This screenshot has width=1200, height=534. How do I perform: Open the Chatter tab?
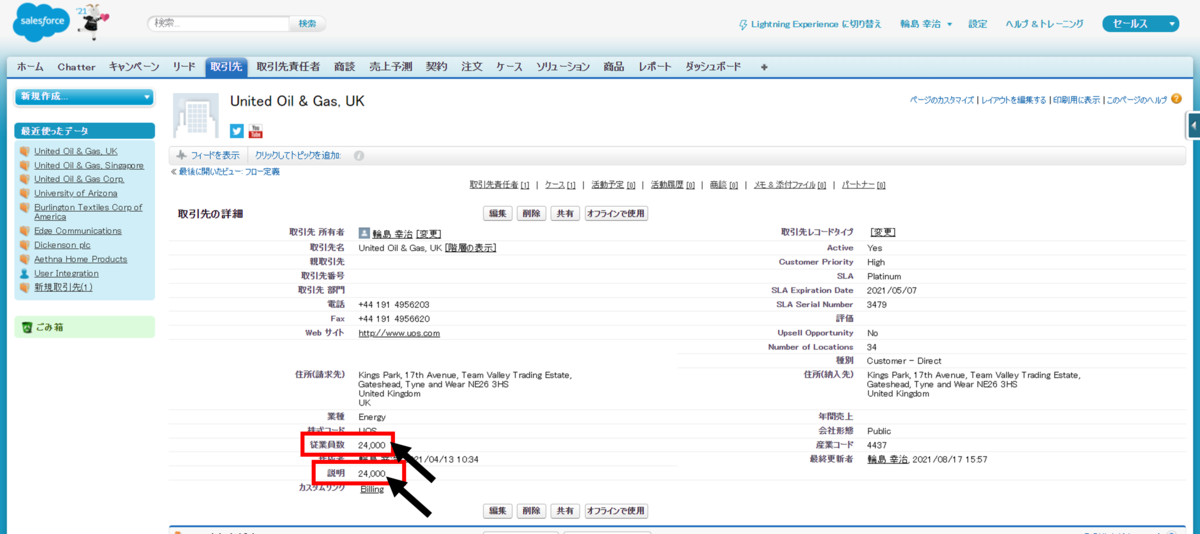[76, 67]
